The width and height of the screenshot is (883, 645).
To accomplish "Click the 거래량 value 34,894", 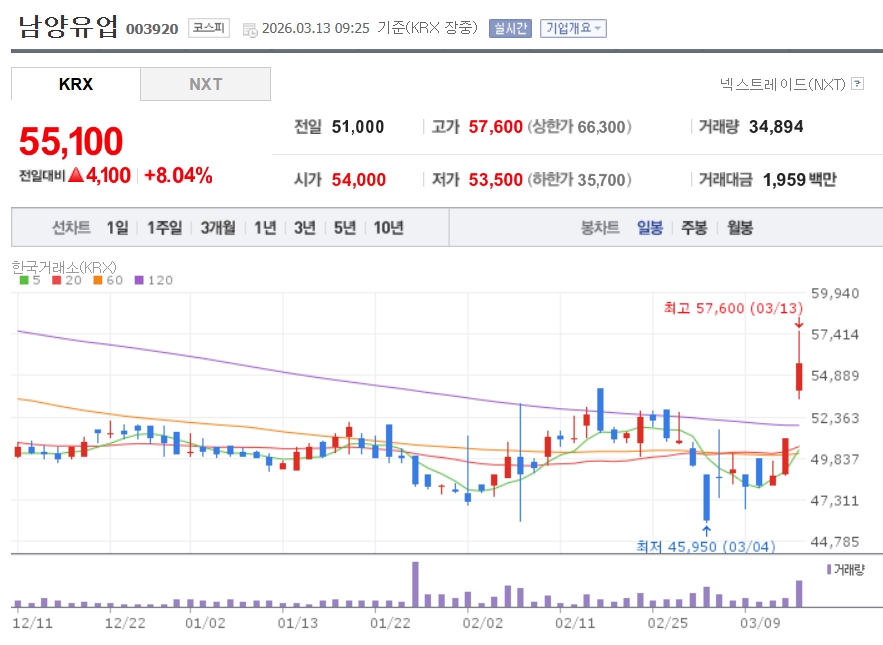I will click(776, 127).
